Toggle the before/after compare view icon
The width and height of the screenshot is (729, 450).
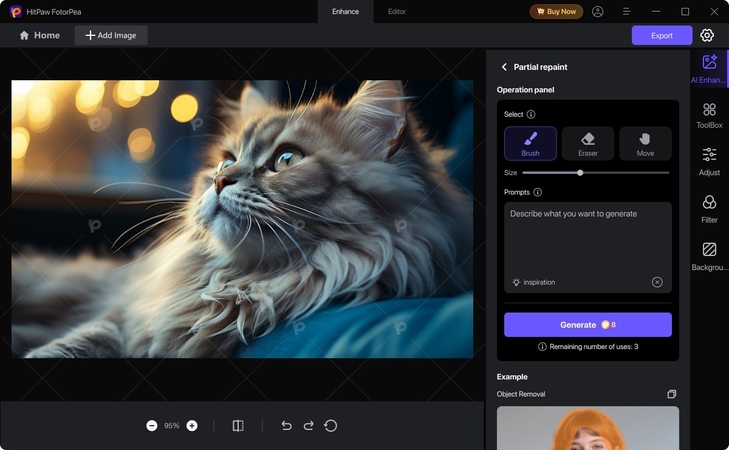point(238,426)
